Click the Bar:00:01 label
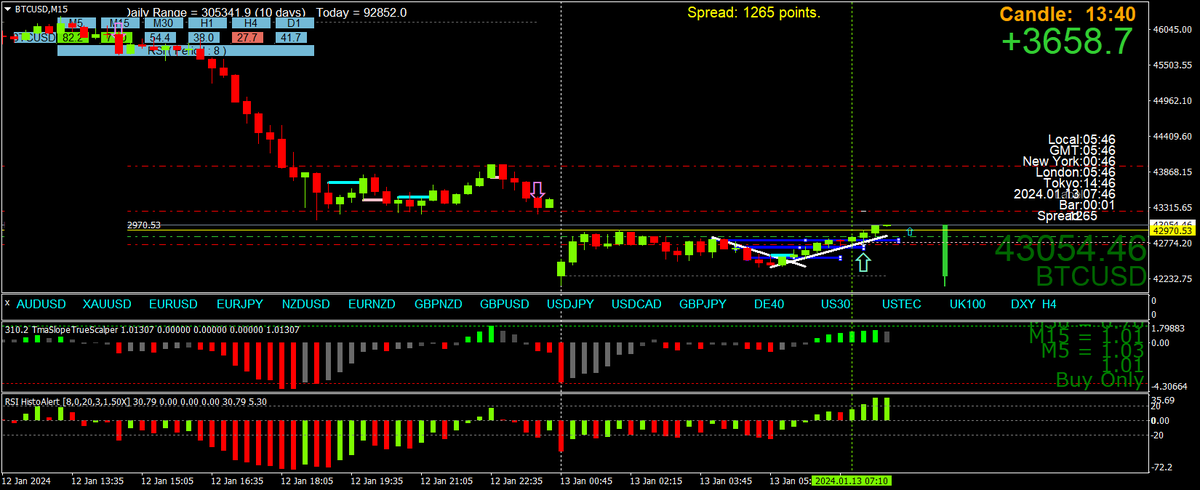Screen dimensions: 1200x490 (1087, 205)
